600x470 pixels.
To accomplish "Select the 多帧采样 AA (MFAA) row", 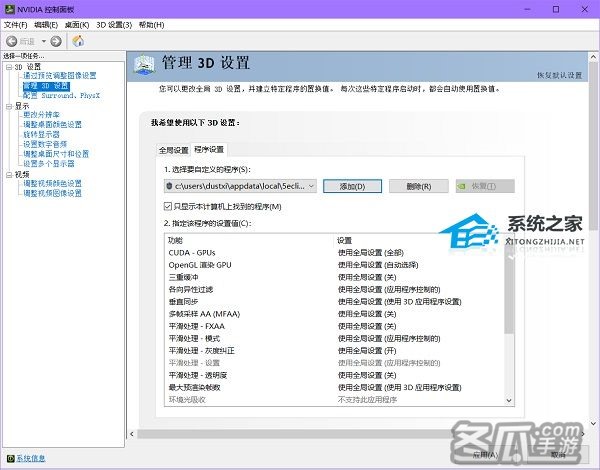I will click(334, 314).
